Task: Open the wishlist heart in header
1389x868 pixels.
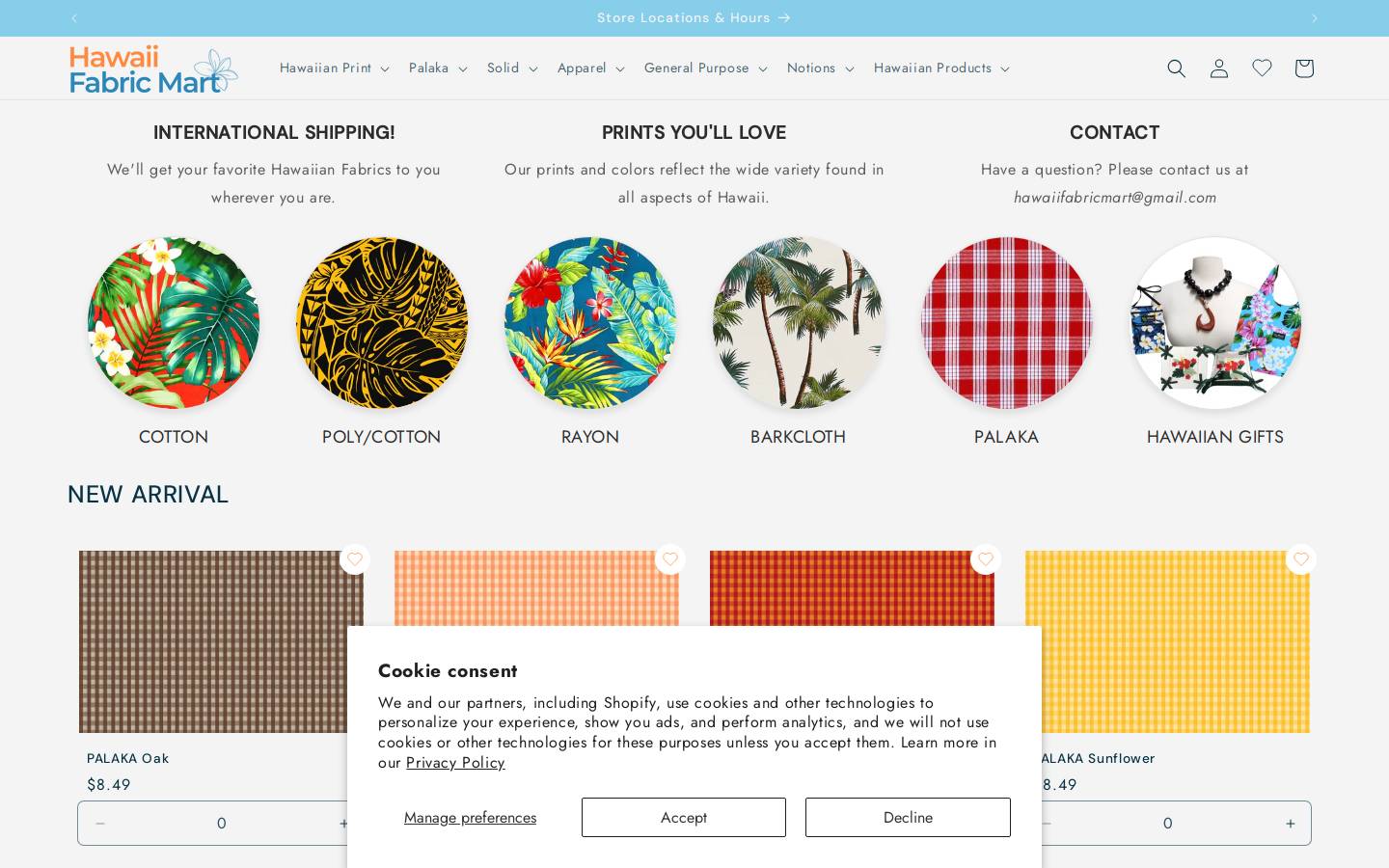Action: pos(1262,68)
